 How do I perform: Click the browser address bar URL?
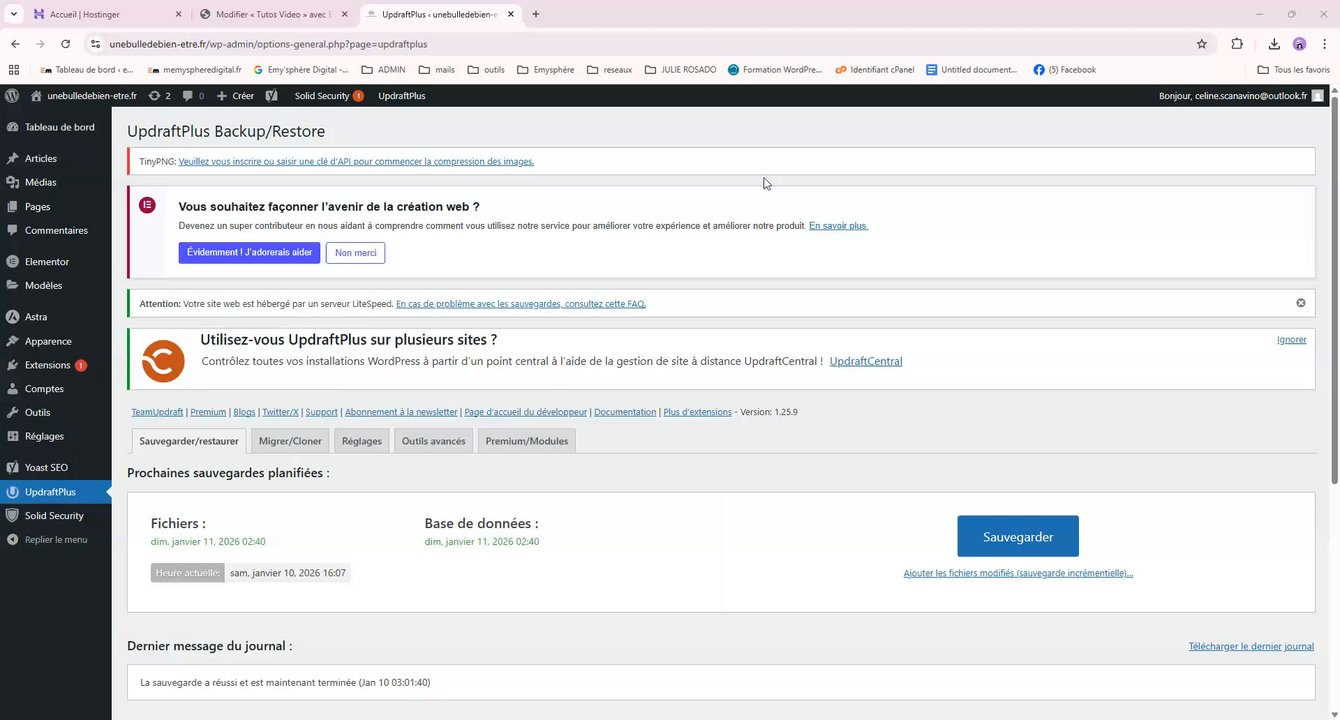[x=268, y=44]
